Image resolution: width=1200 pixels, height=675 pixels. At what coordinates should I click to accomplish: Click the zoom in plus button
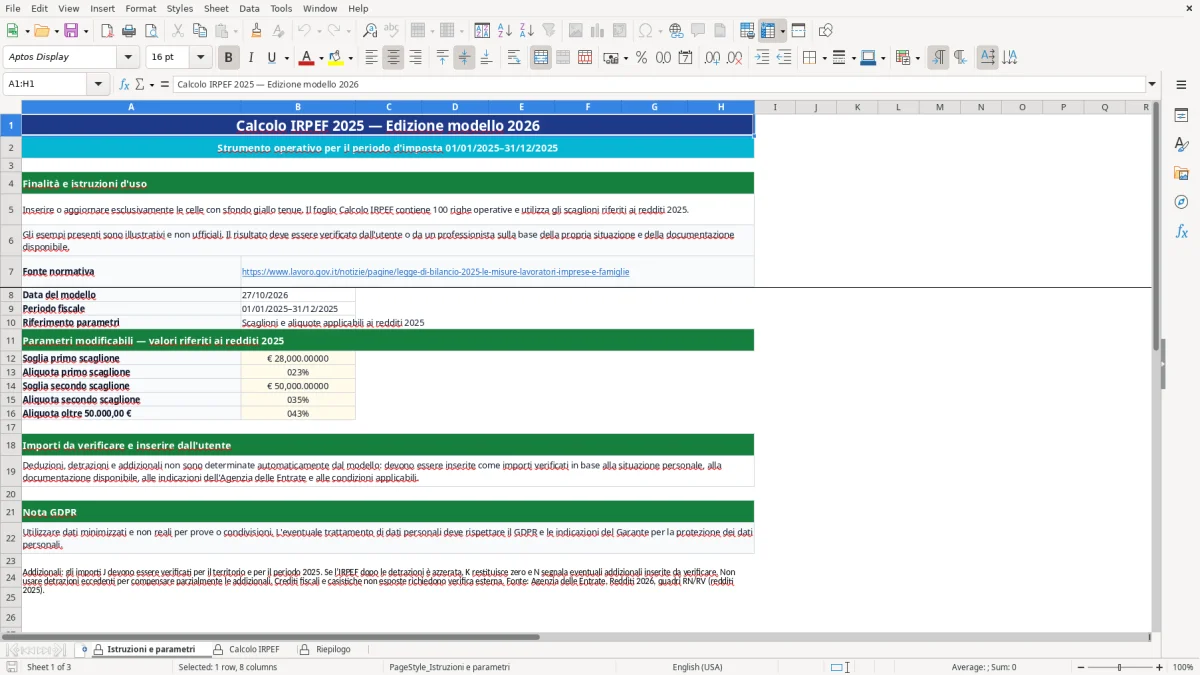click(x=1159, y=667)
